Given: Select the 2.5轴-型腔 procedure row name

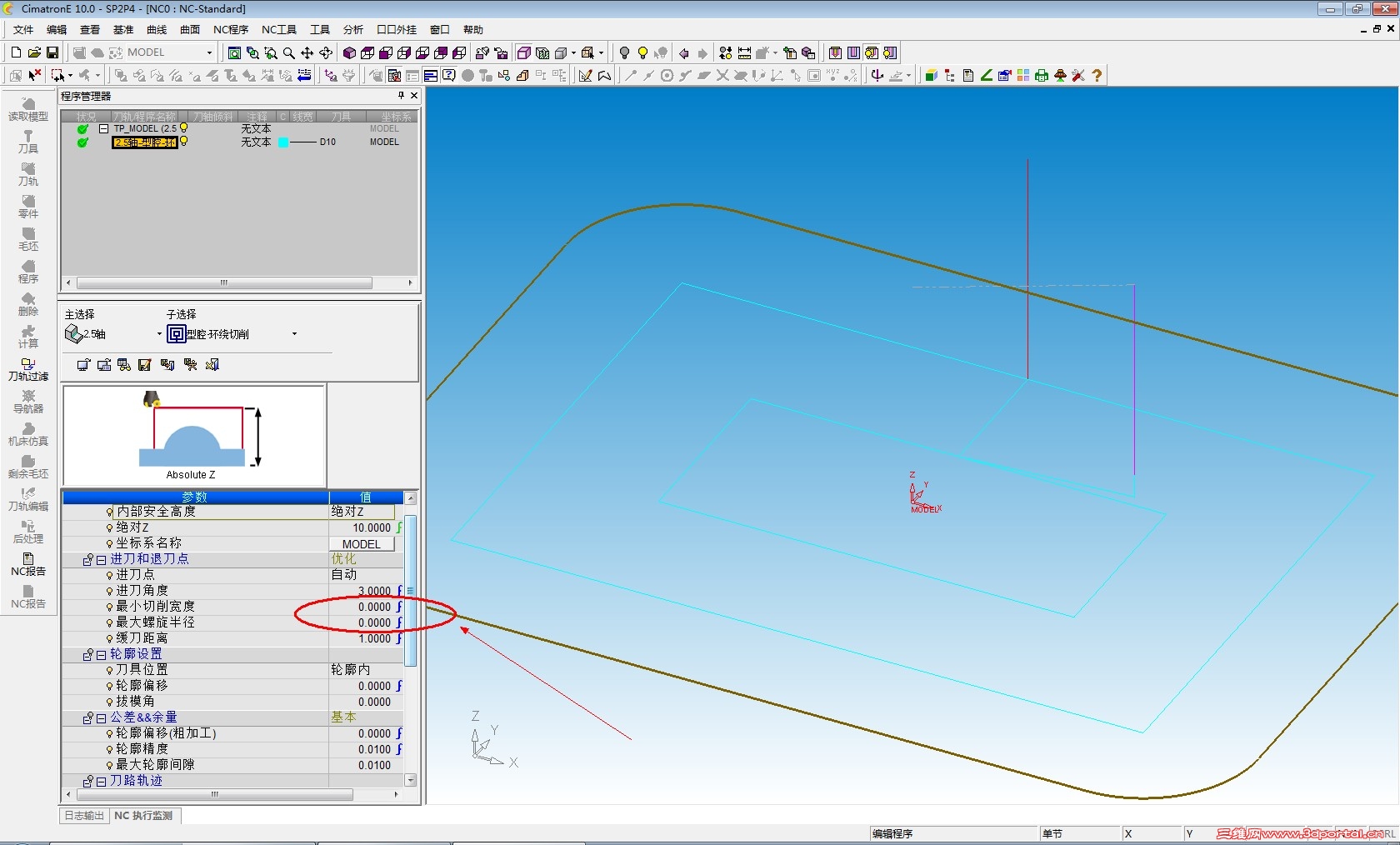Looking at the screenshot, I should pos(145,142).
